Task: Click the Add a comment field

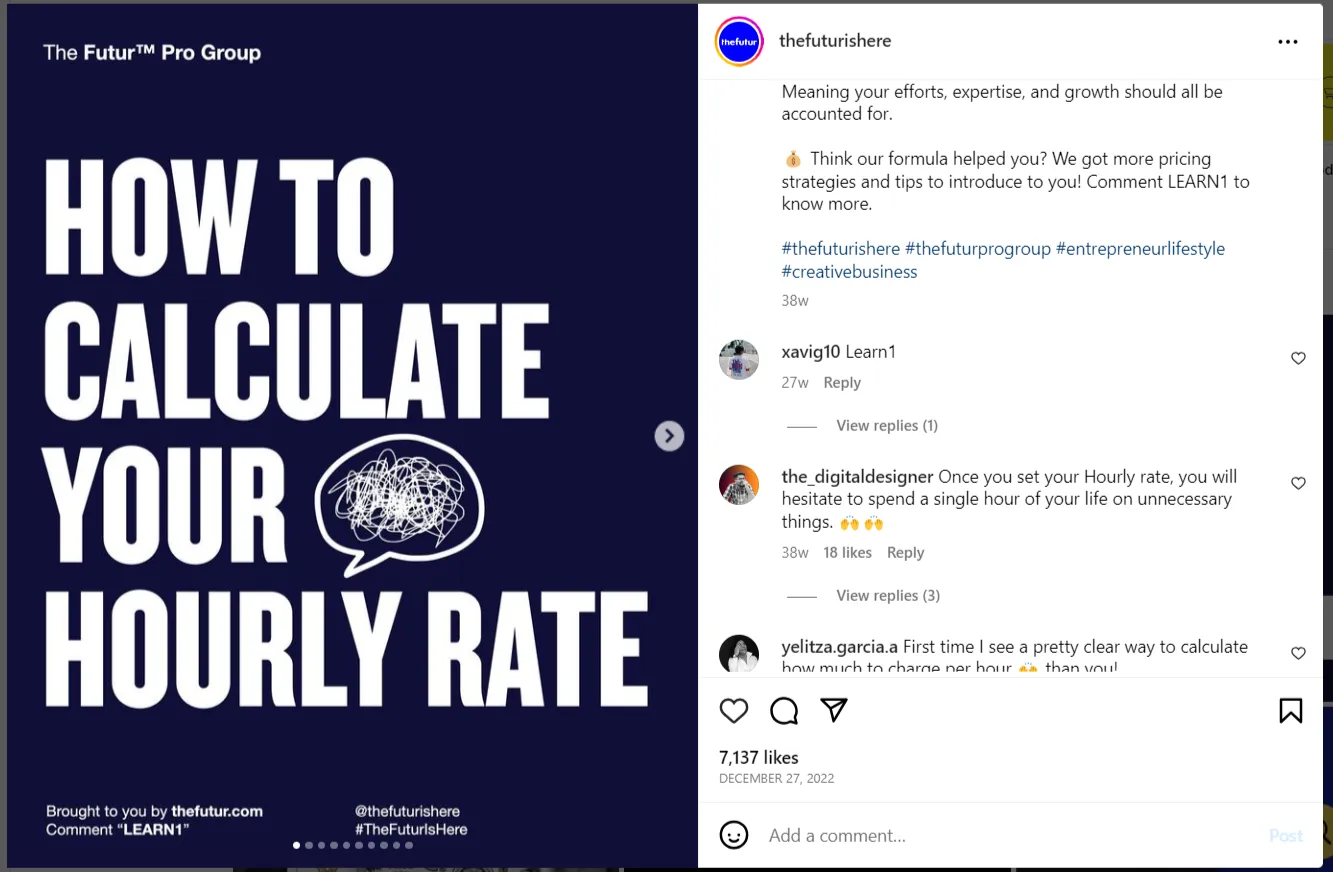Action: tap(1000, 835)
